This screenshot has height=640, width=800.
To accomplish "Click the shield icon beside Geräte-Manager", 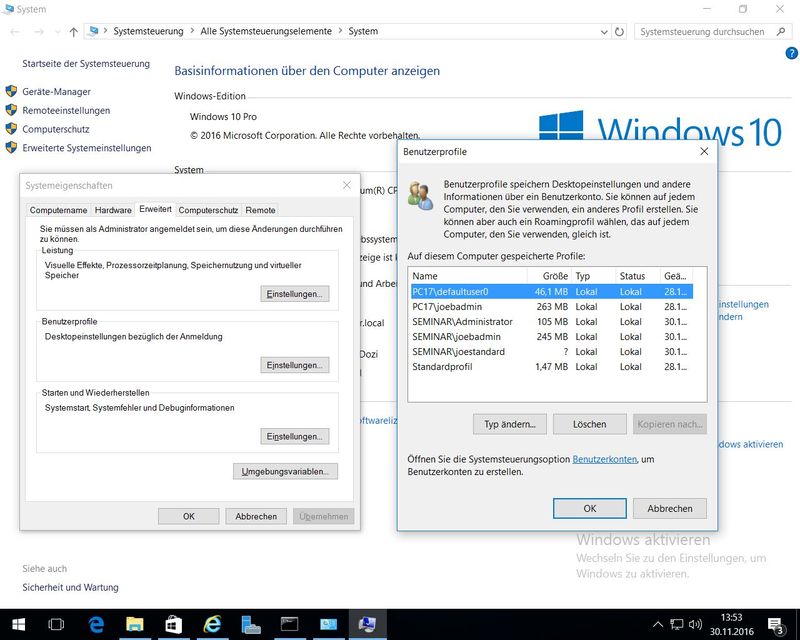I will [11, 92].
